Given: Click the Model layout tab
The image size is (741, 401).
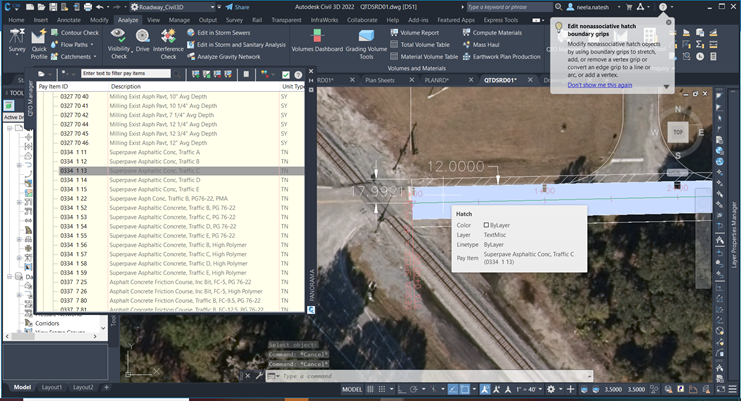Looking at the screenshot, I should [22, 387].
